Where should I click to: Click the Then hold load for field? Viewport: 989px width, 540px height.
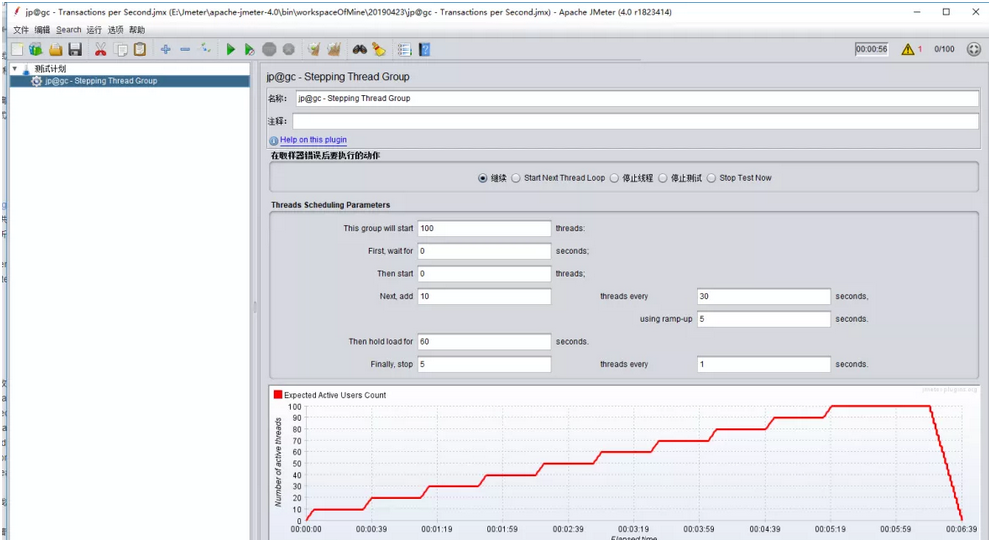pos(484,342)
